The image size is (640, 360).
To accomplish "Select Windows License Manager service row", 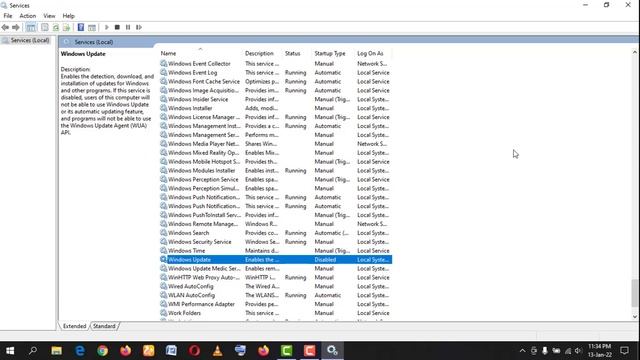I will click(276, 117).
